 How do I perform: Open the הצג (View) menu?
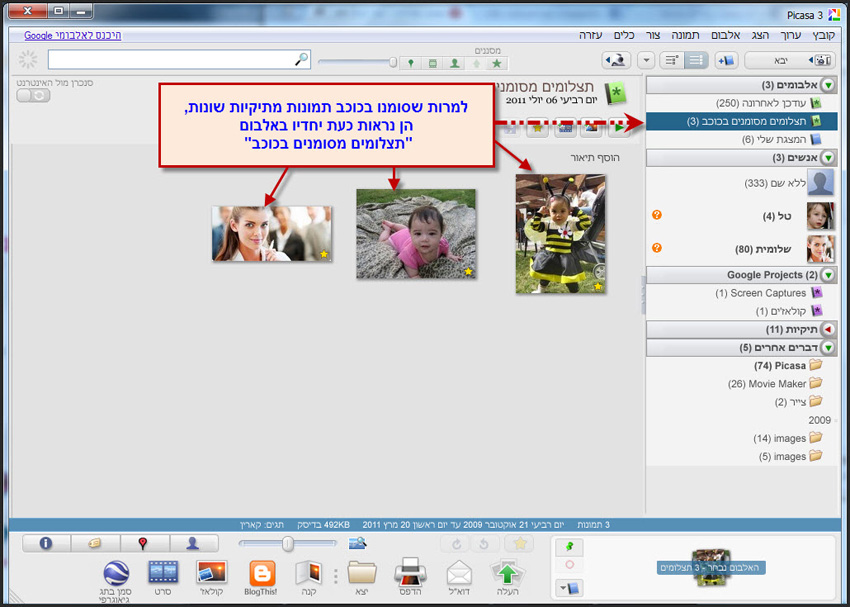761,36
